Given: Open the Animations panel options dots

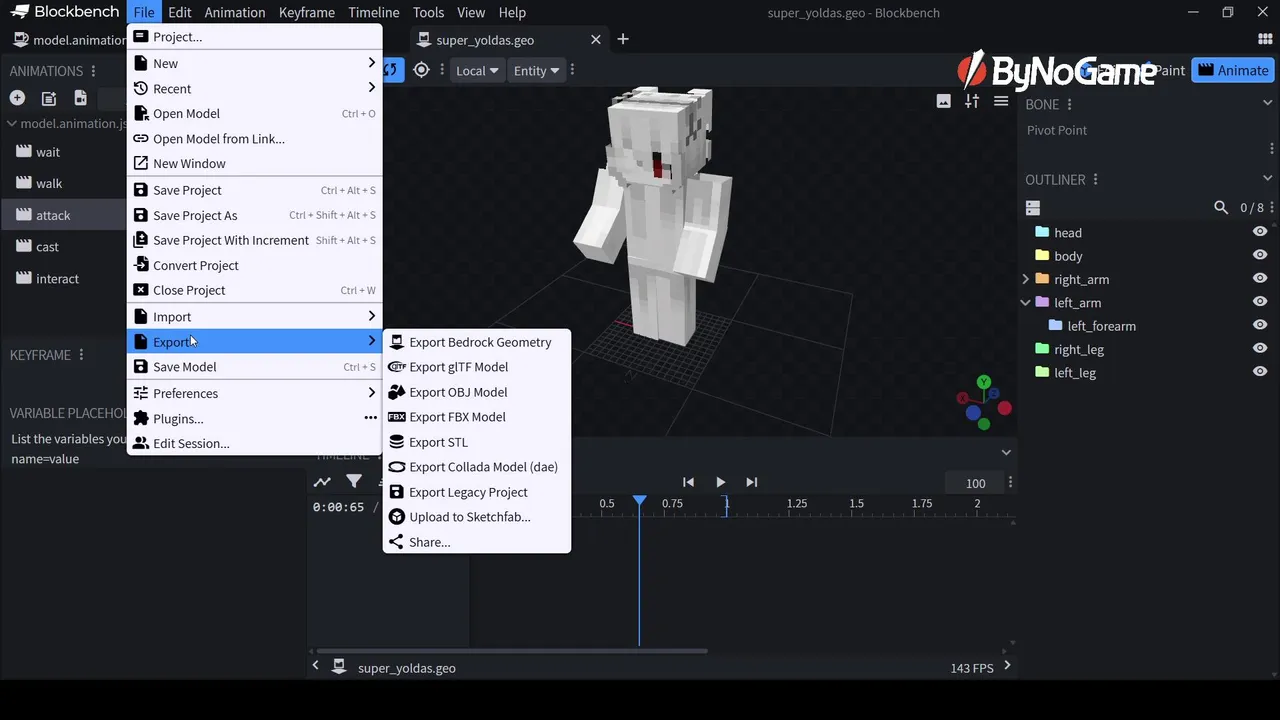Looking at the screenshot, I should (x=93, y=71).
